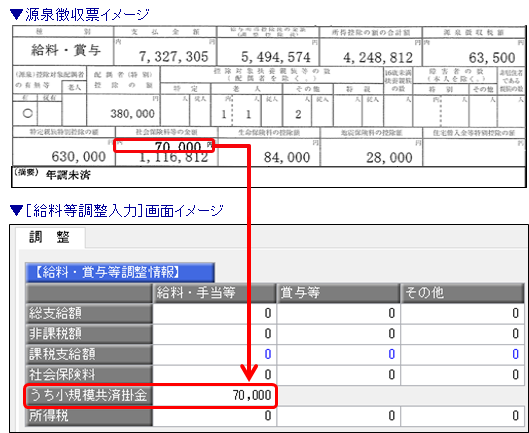Click 課税支給額 value under 給料・手当等
The image size is (529, 433).
tap(215, 354)
